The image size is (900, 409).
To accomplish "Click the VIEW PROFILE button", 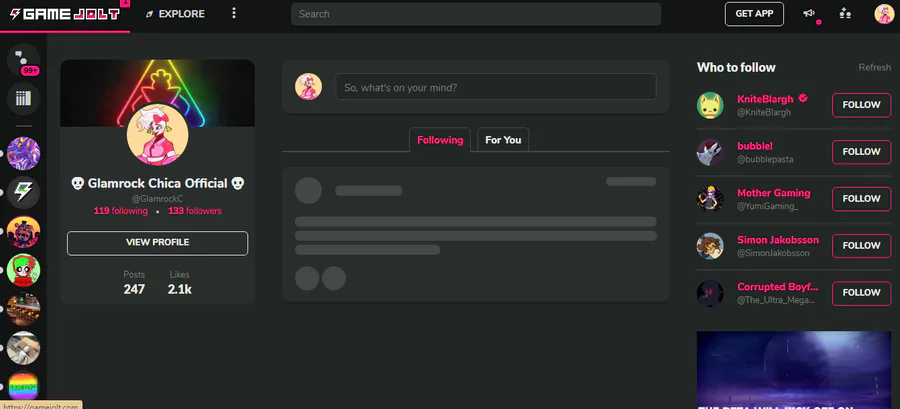I will [157, 243].
